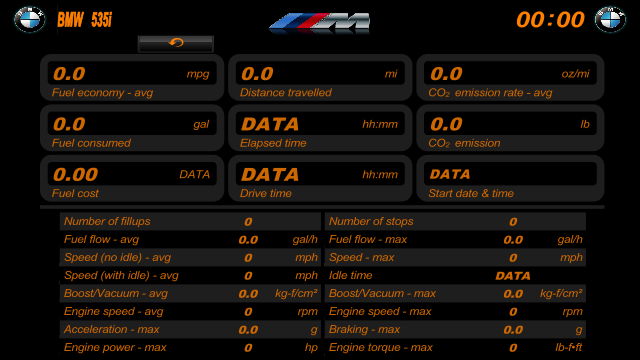Screen dimensions: 640x360
Task: Tap the Engine torque - max row
Action: (455, 347)
